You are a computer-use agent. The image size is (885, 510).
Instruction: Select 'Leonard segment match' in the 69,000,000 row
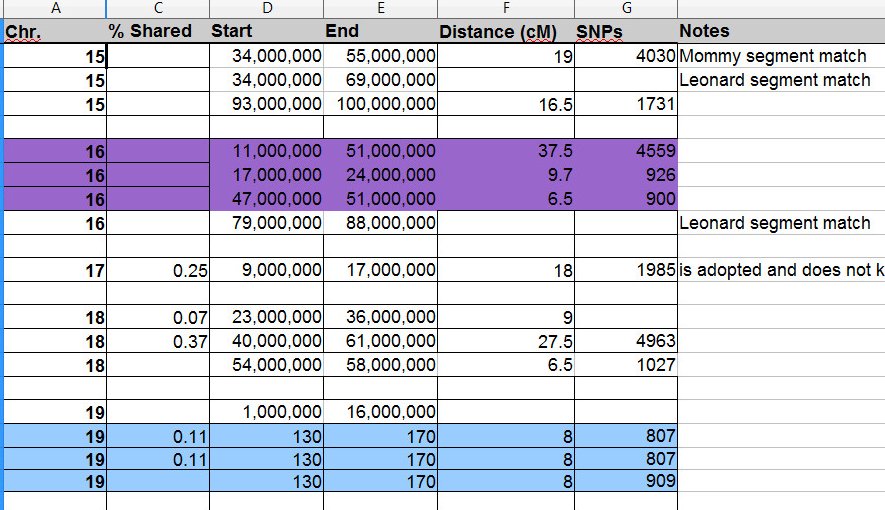click(781, 80)
